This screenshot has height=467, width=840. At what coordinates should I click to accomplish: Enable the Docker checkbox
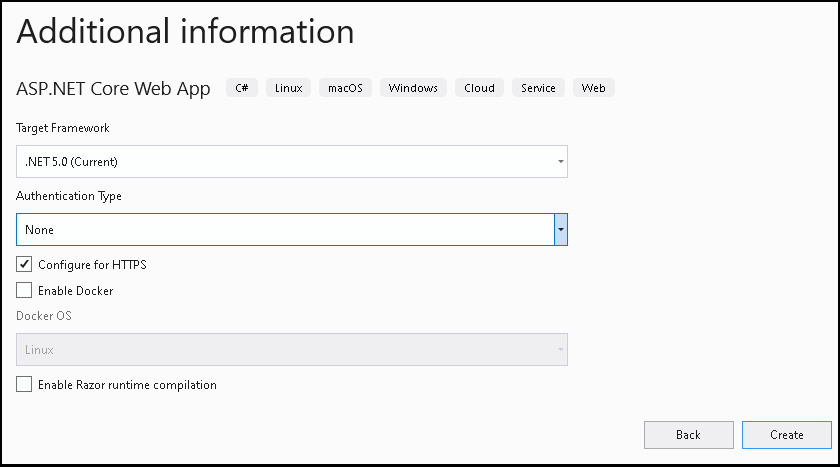pos(24,290)
